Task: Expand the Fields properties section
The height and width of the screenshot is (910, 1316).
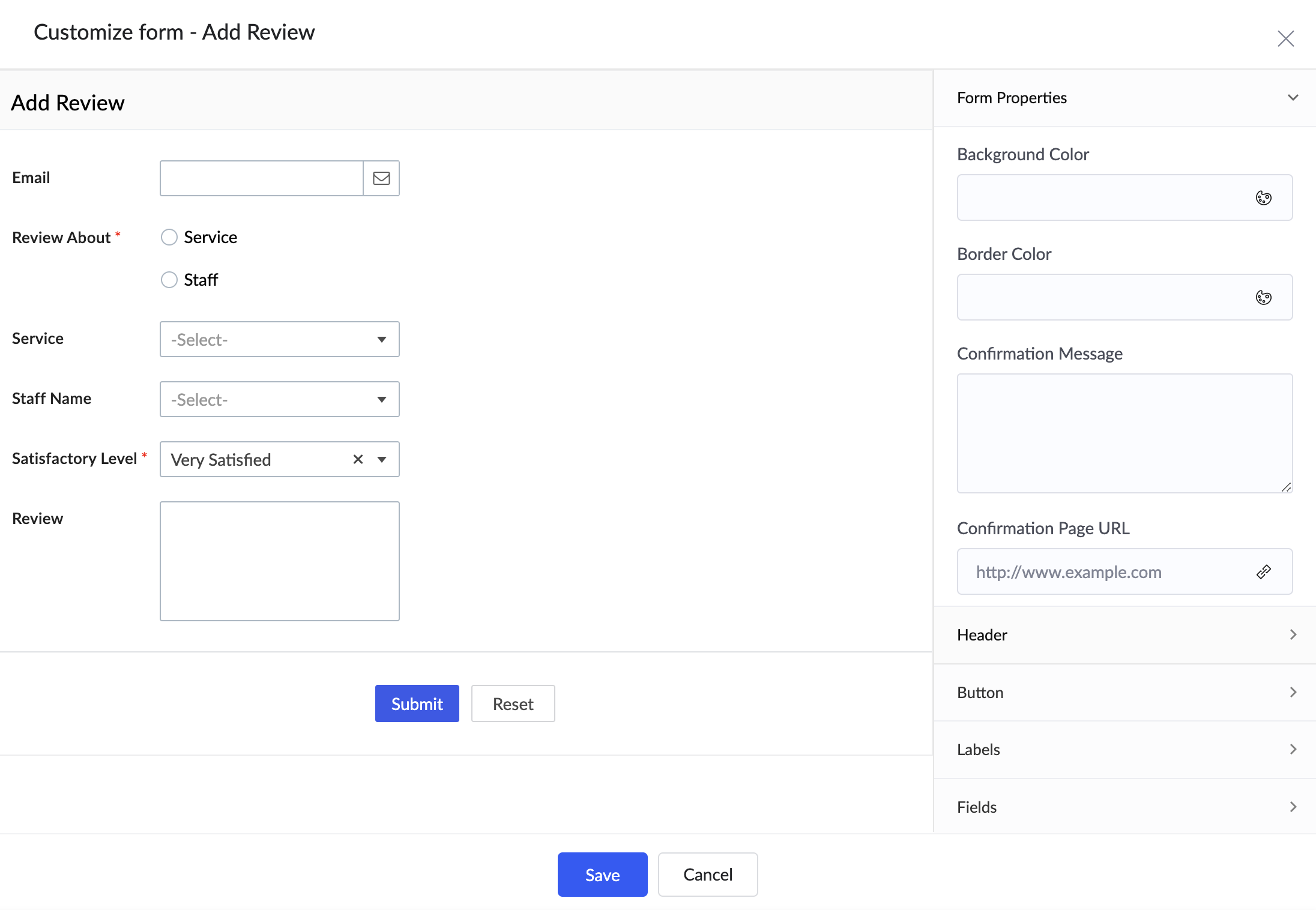Action: point(1124,807)
